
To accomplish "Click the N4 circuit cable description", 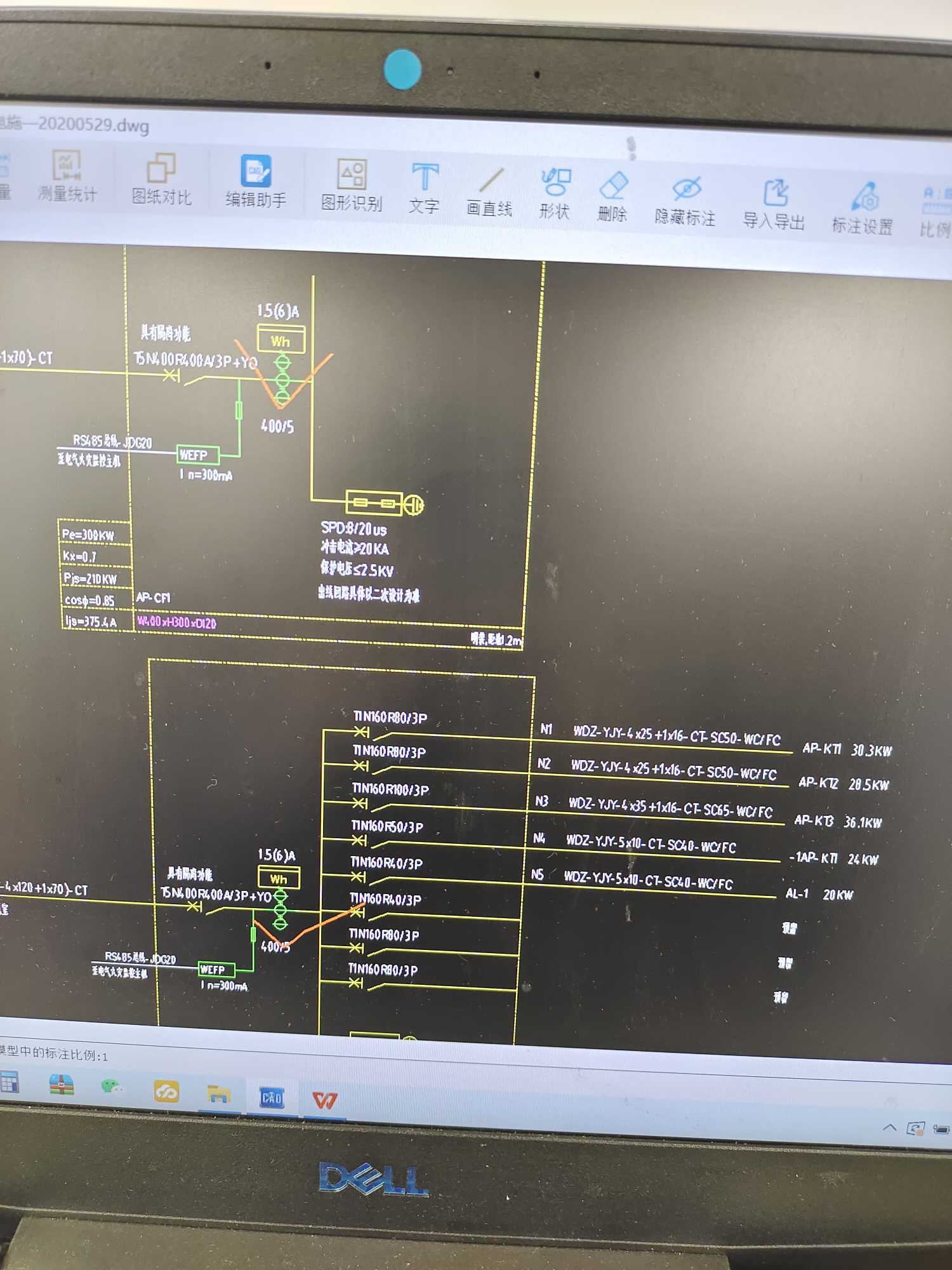I will [651, 843].
